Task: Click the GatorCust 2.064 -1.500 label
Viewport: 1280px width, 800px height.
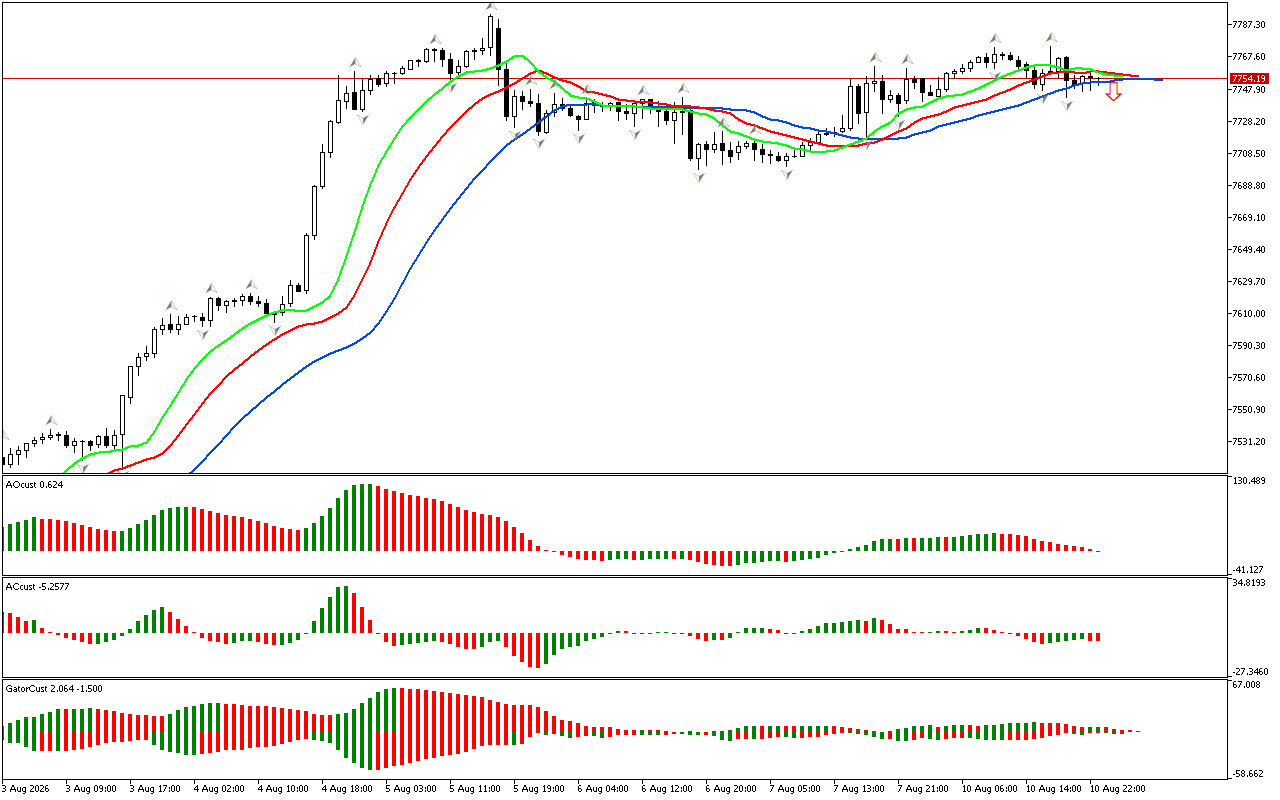Action: (54, 689)
